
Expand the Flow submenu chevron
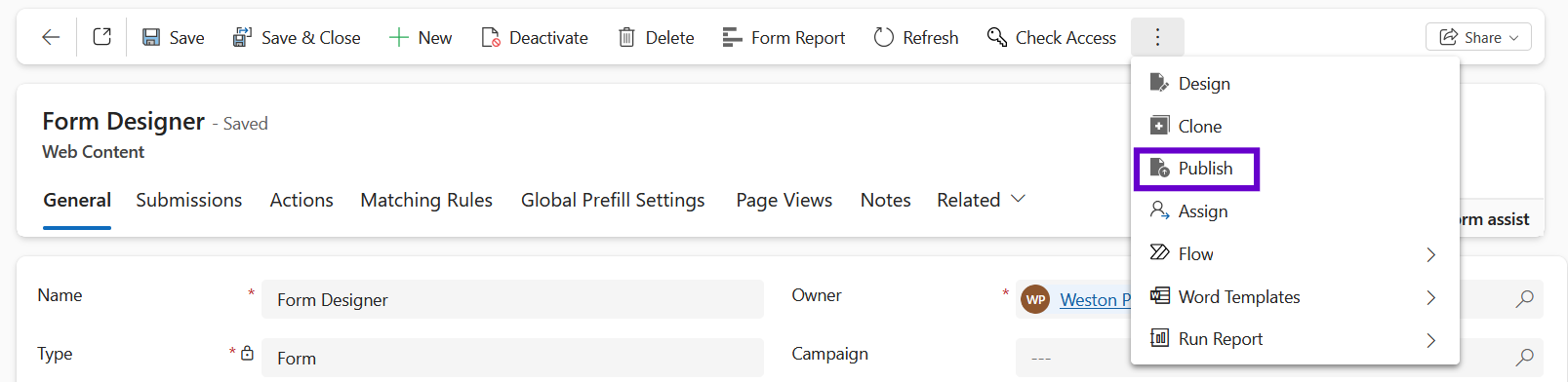pyautogui.click(x=1431, y=254)
